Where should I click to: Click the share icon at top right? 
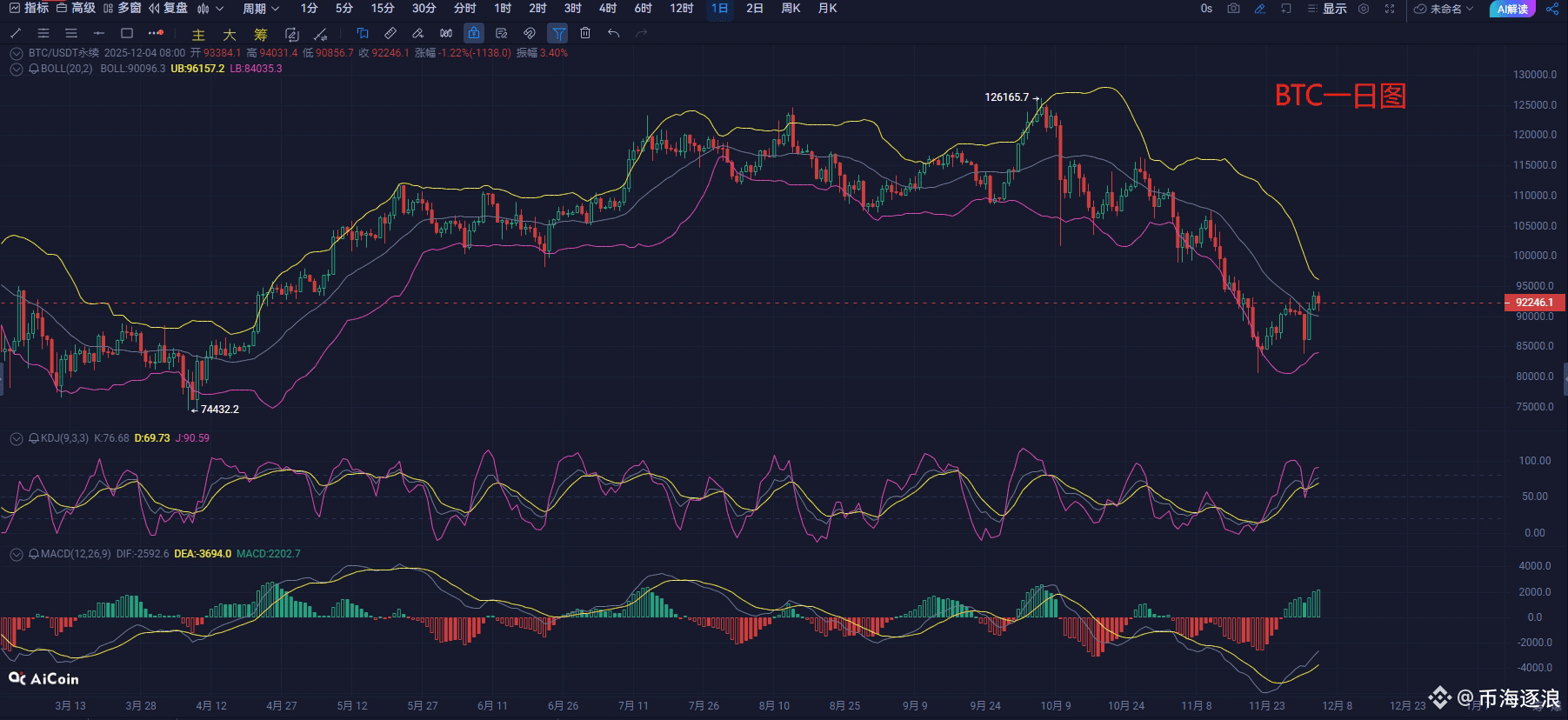click(x=1552, y=9)
